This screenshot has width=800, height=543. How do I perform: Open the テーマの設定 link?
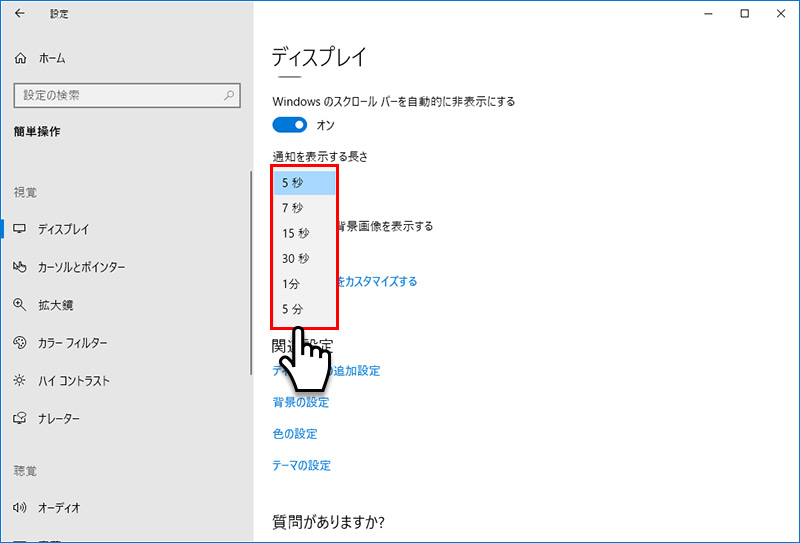[301, 465]
